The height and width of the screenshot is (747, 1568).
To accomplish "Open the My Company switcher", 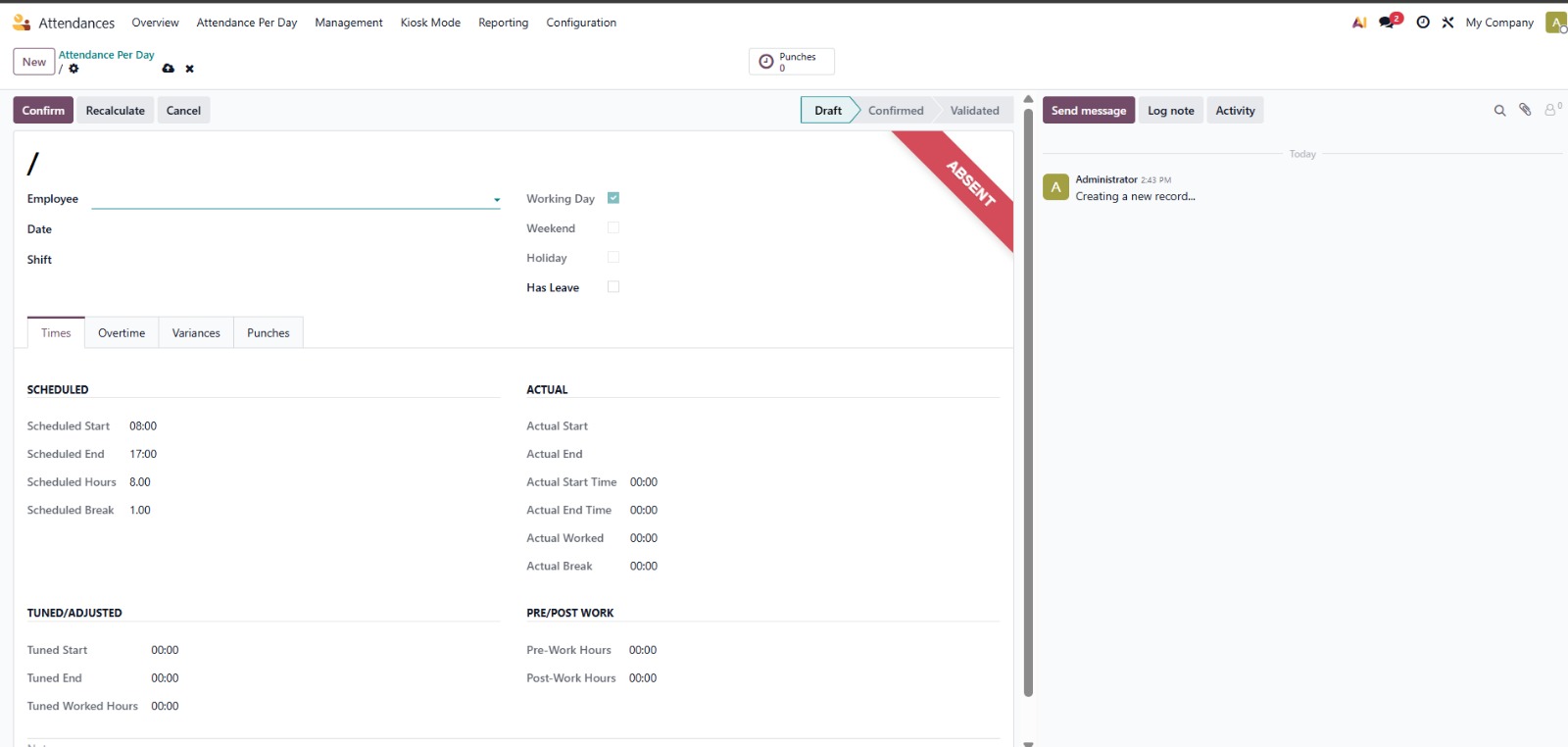I will coord(1498,23).
